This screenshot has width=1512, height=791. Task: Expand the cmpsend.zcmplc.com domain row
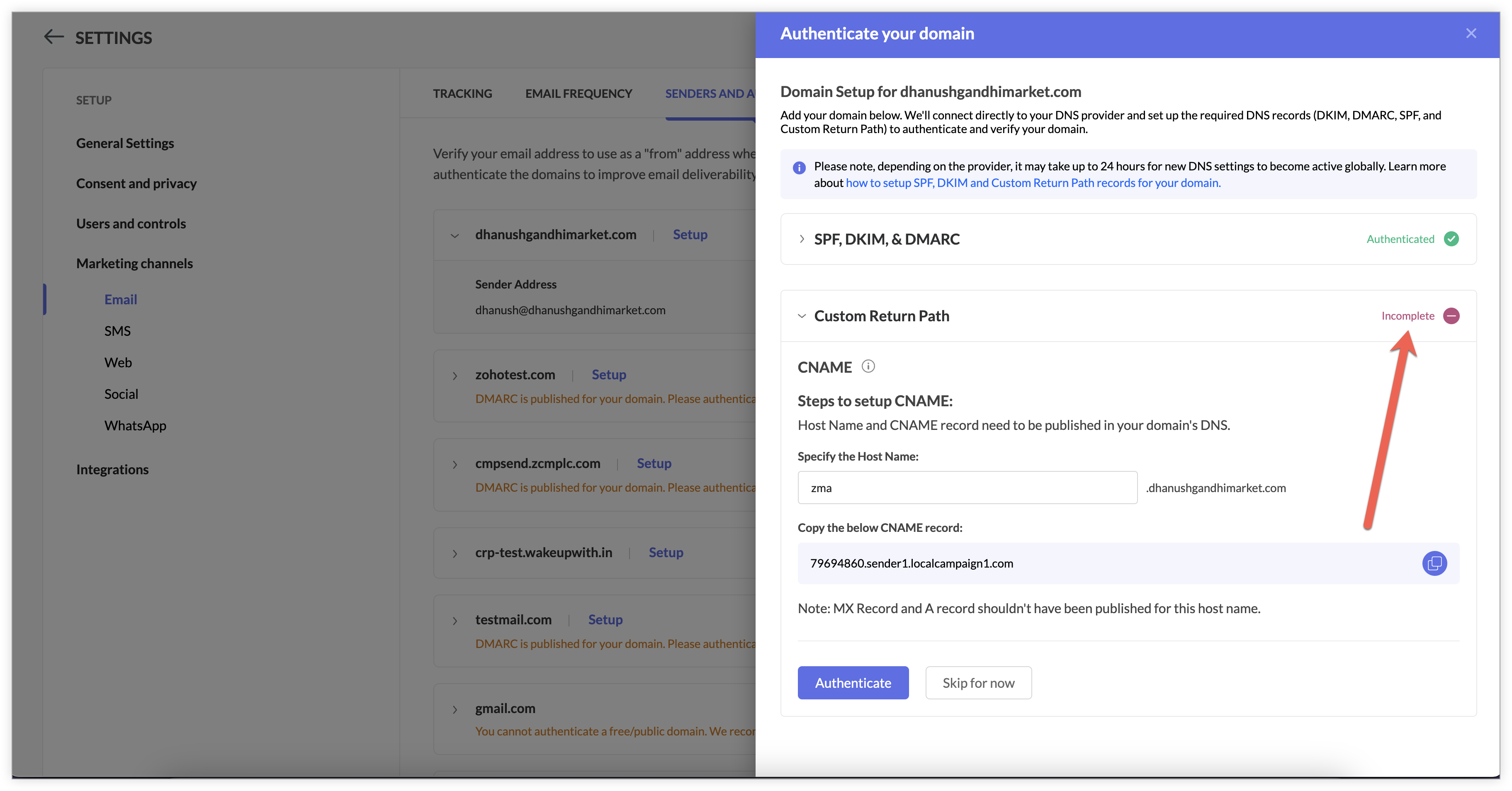point(454,465)
